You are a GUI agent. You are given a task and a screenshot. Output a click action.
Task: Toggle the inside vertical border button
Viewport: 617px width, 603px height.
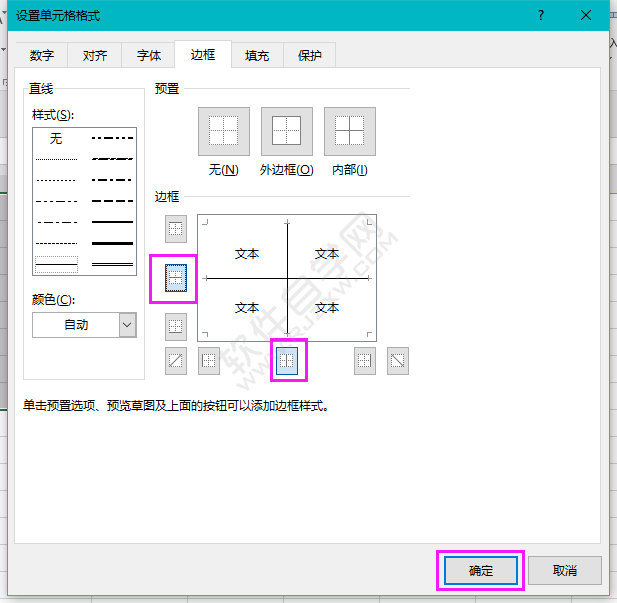pos(287,361)
